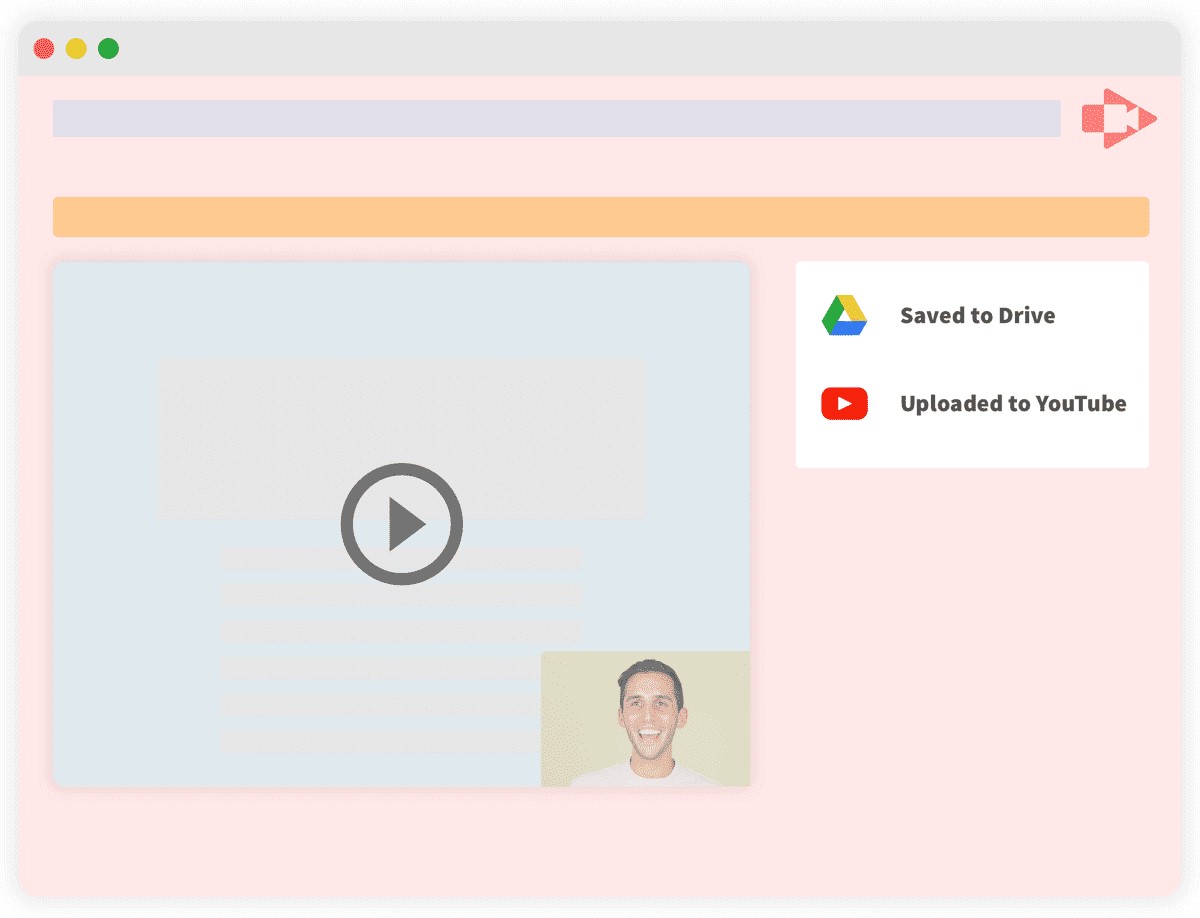Viewport: 1200px width, 918px height.
Task: Minimize the window with the yellow button
Action: 76,48
